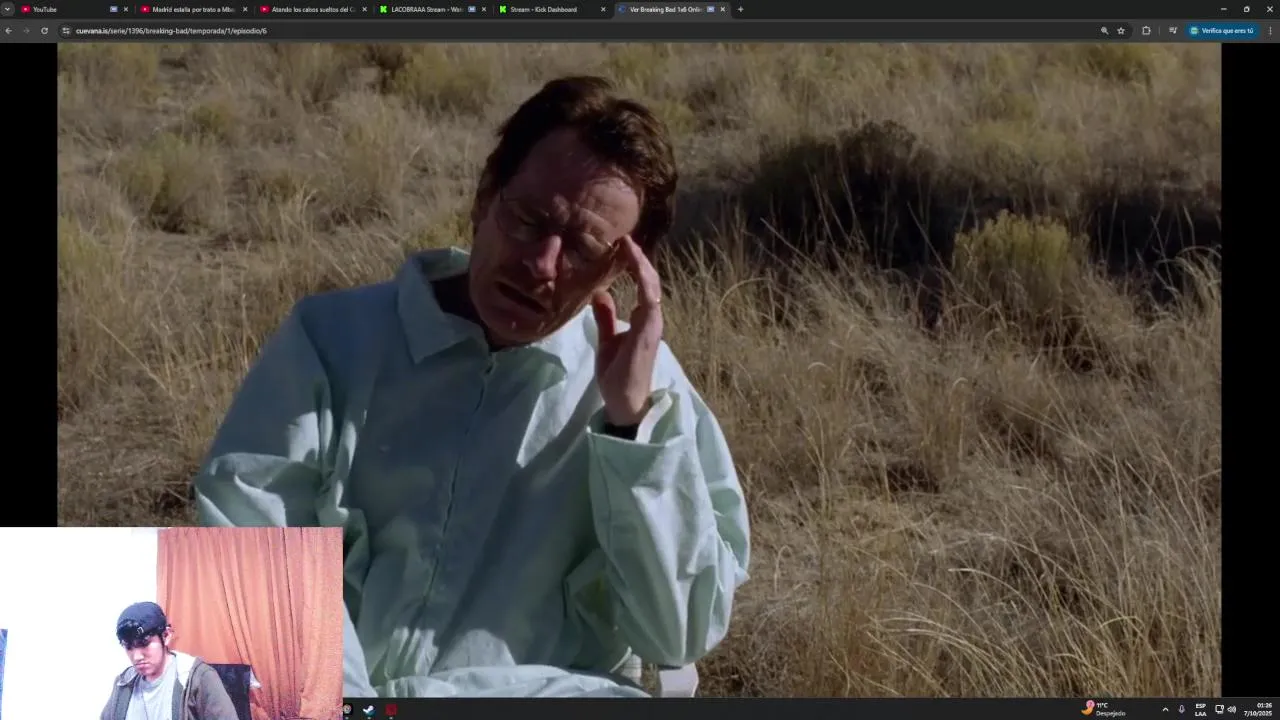The height and width of the screenshot is (720, 1280).
Task: Restore the browser window size
Action: click(x=1246, y=9)
